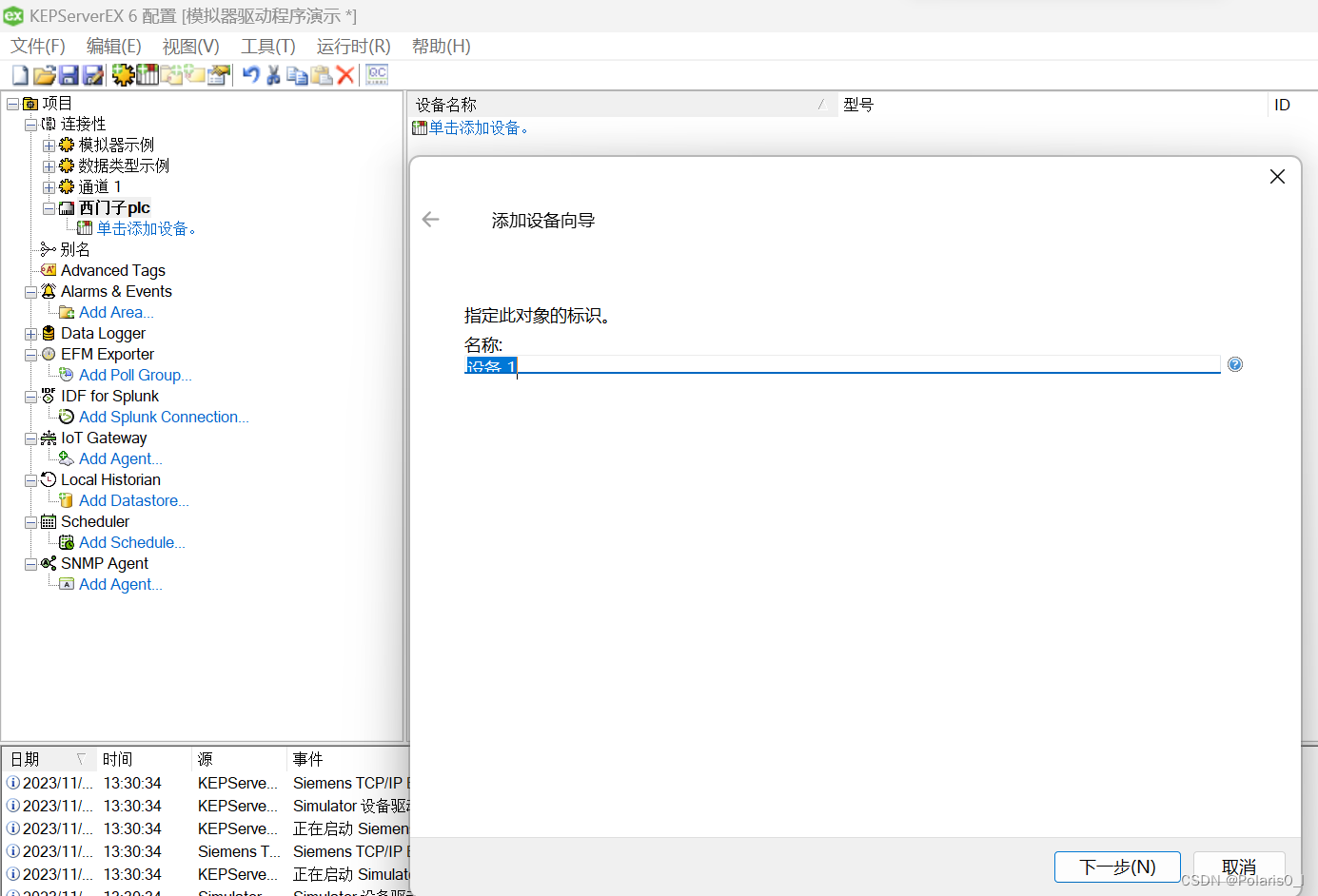Collapse the 项目 root node
Image resolution: width=1318 pixels, height=896 pixels.
tap(12, 104)
